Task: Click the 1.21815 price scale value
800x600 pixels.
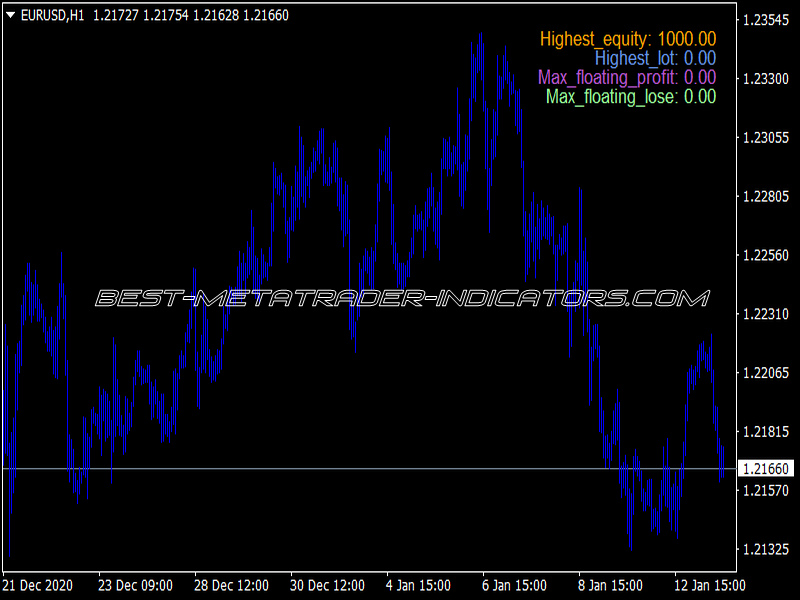Action: [766, 432]
